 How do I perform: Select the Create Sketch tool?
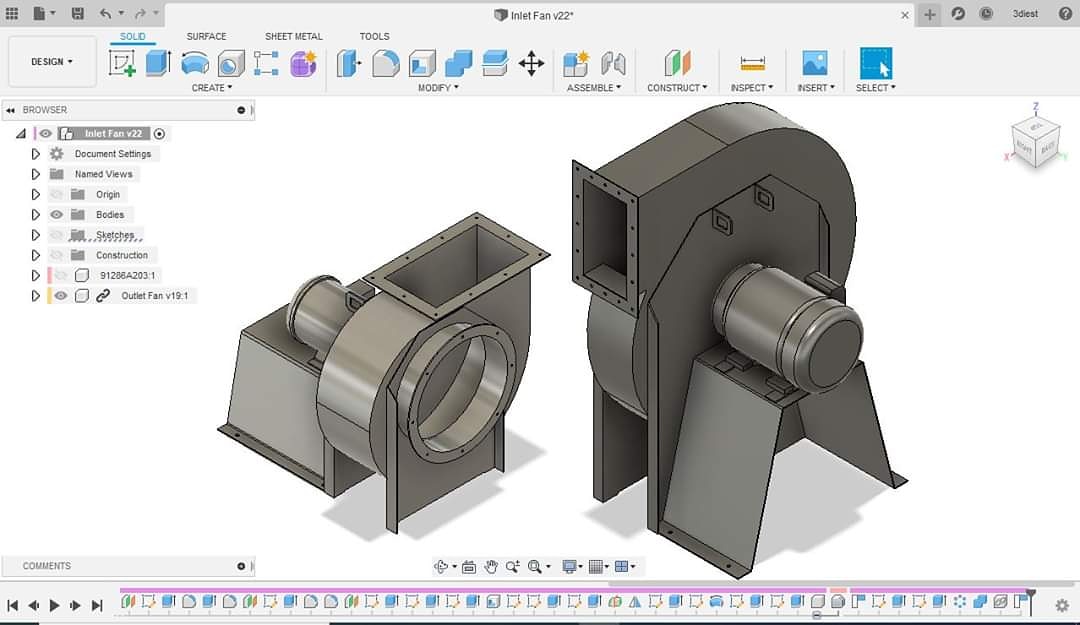[122, 64]
